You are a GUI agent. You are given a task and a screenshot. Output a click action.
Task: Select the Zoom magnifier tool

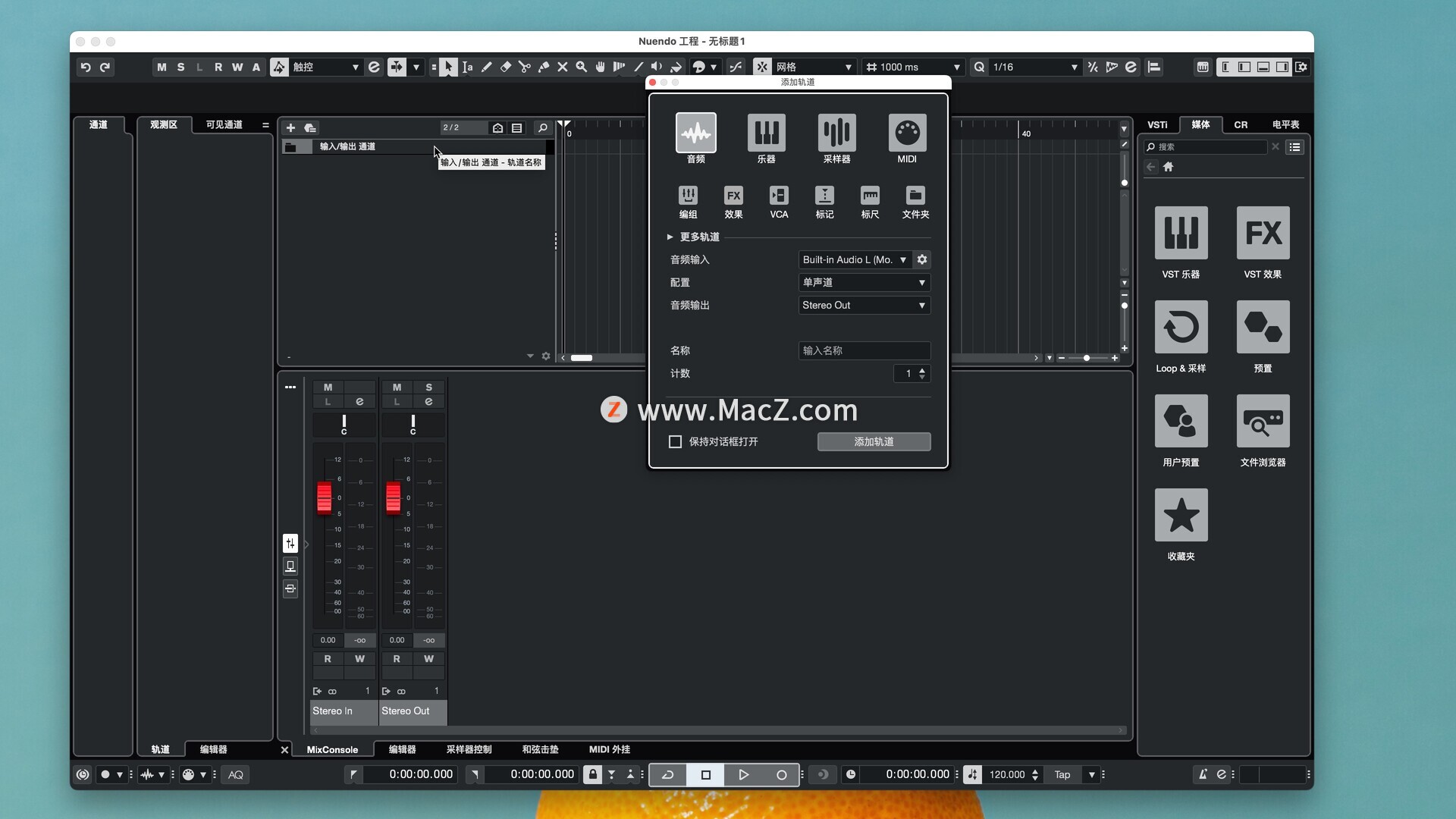click(x=581, y=67)
